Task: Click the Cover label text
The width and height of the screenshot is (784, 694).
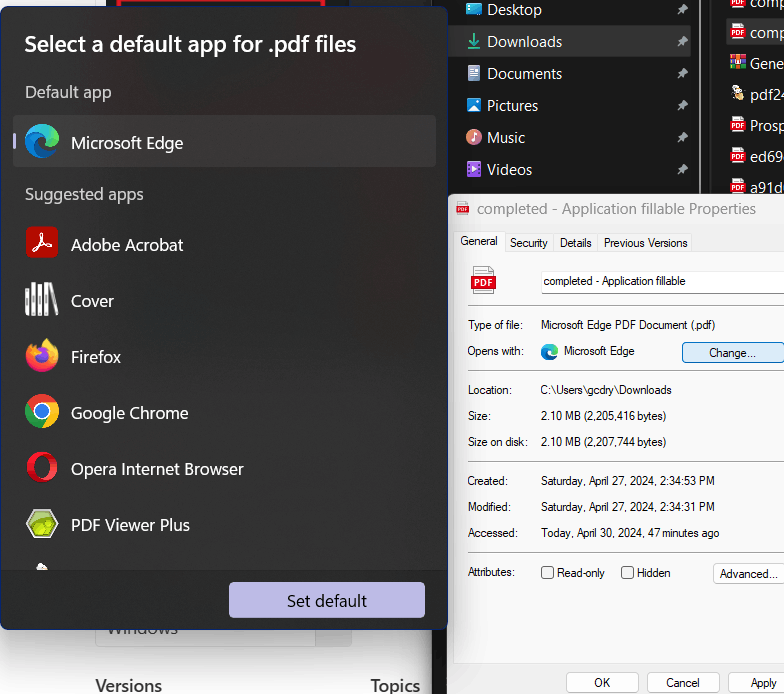Action: pos(92,301)
